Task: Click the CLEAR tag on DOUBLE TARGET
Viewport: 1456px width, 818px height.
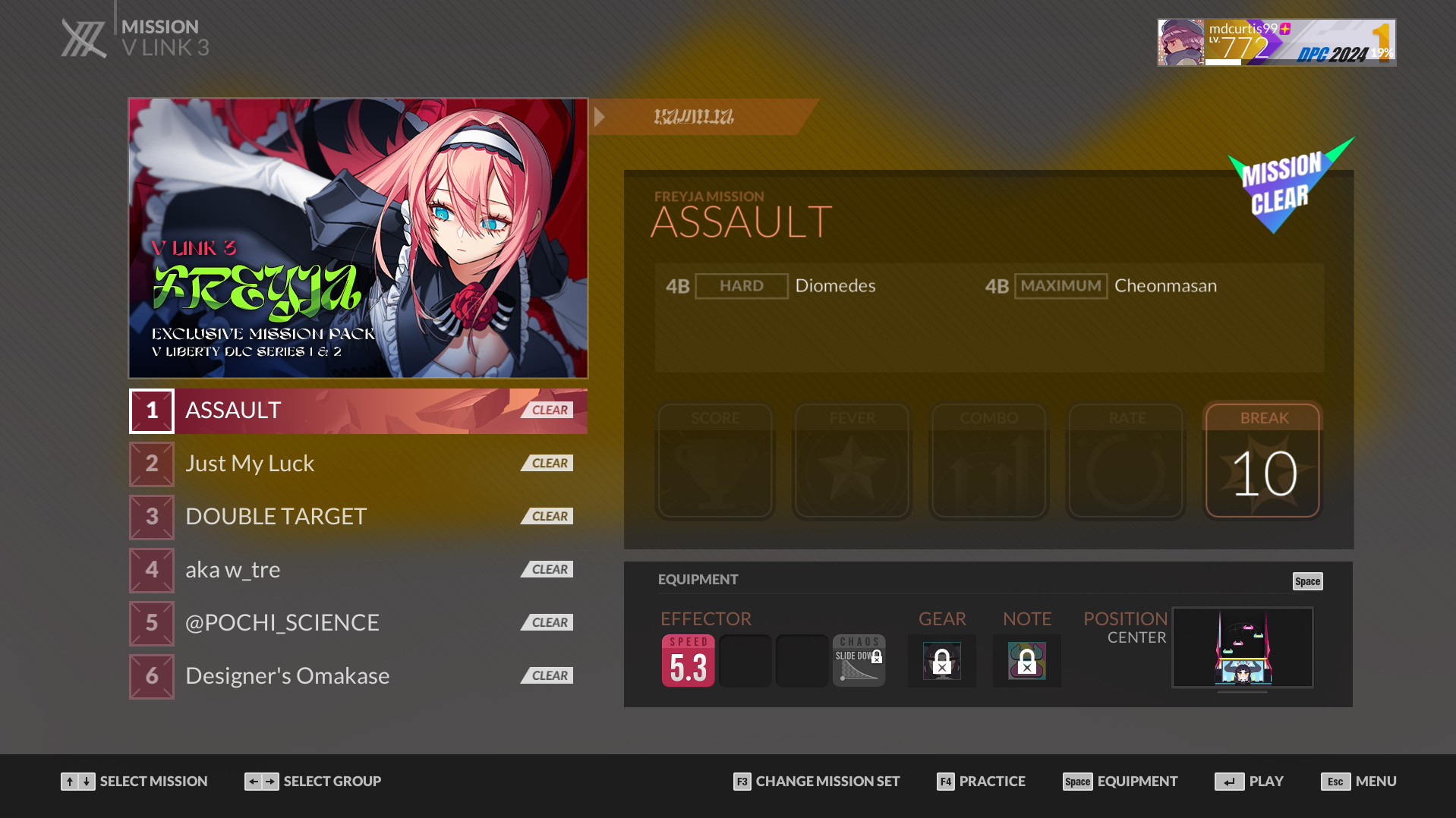Action: 547,516
